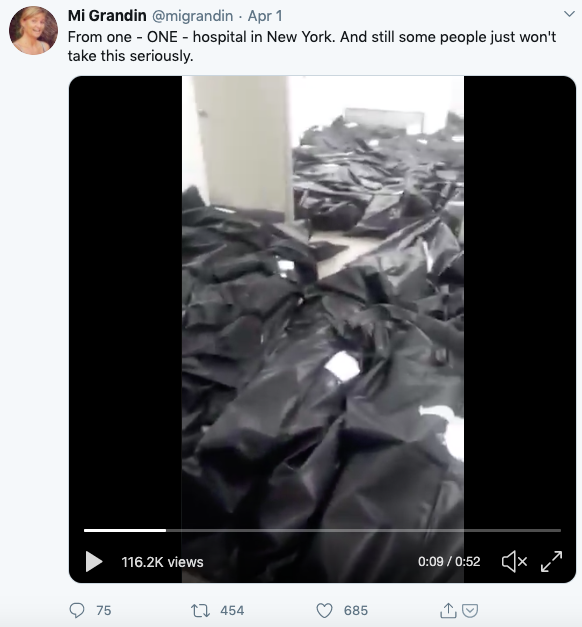Share tweet via upload arrow icon
Viewport: 582px width, 627px height.
[x=448, y=610]
